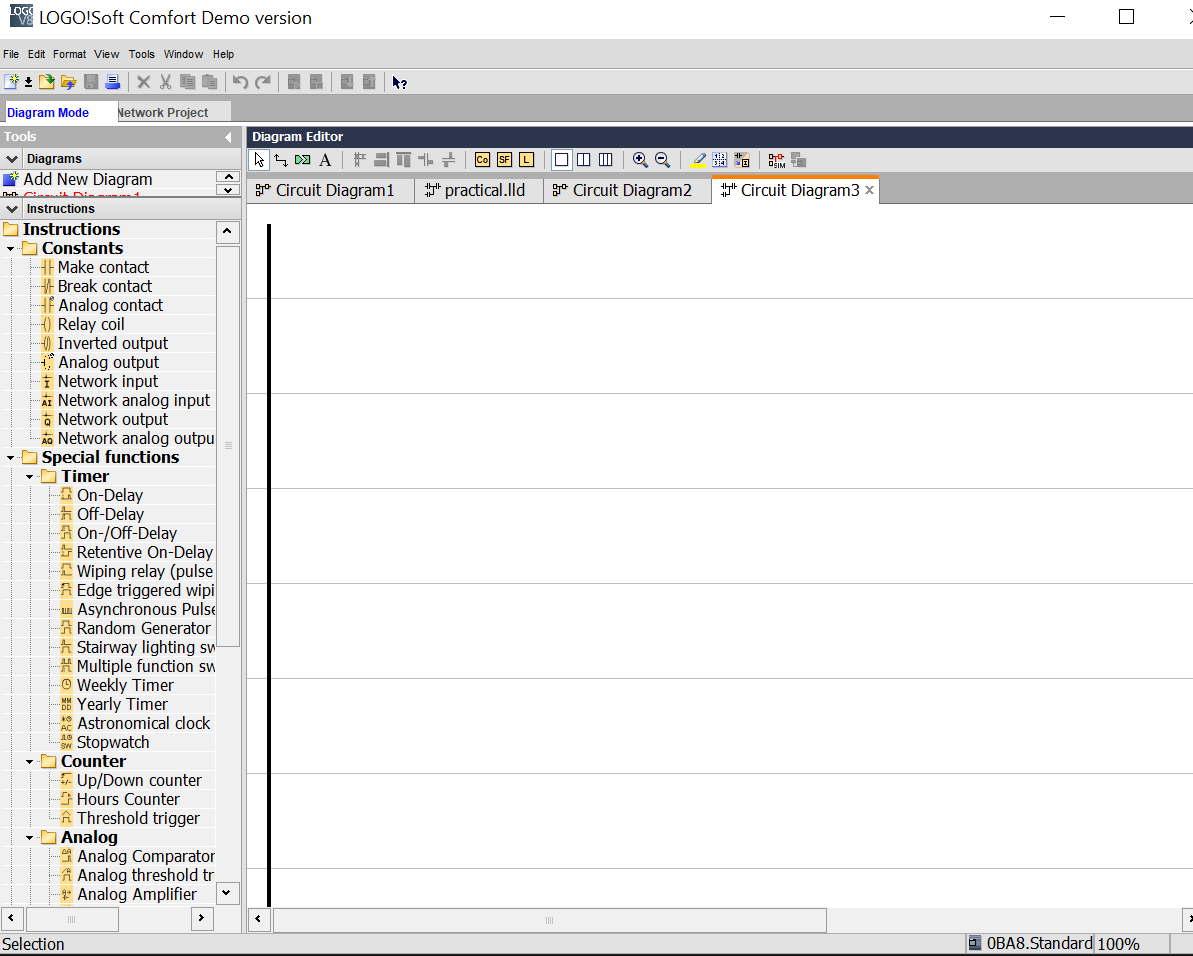
Task: Click the page layout icon
Action: 720,160
